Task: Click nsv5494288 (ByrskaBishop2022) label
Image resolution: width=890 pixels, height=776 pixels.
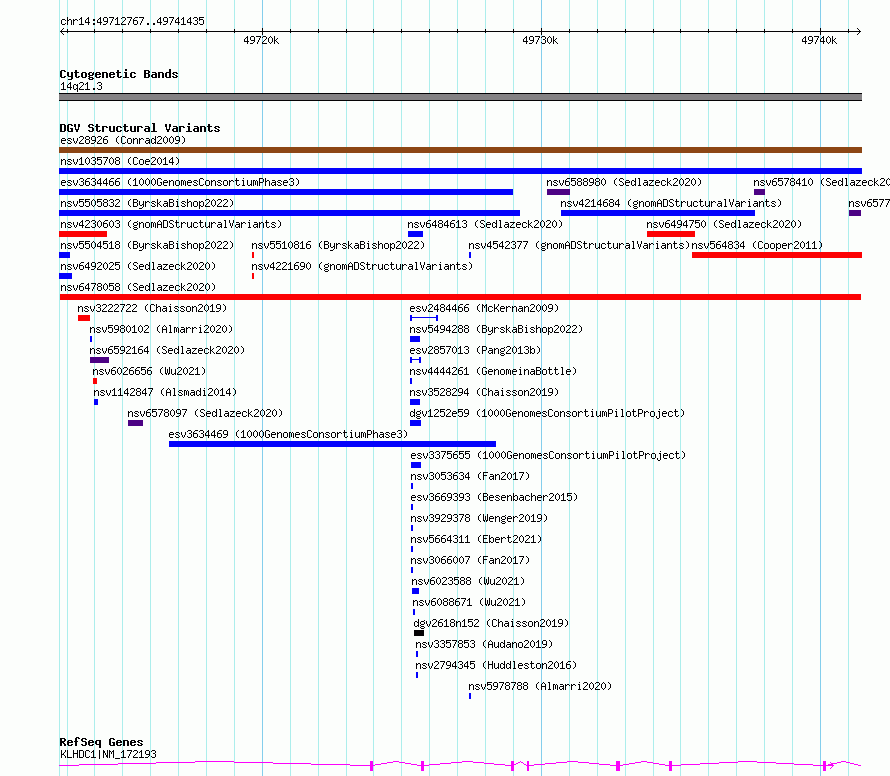Action: pos(496,329)
